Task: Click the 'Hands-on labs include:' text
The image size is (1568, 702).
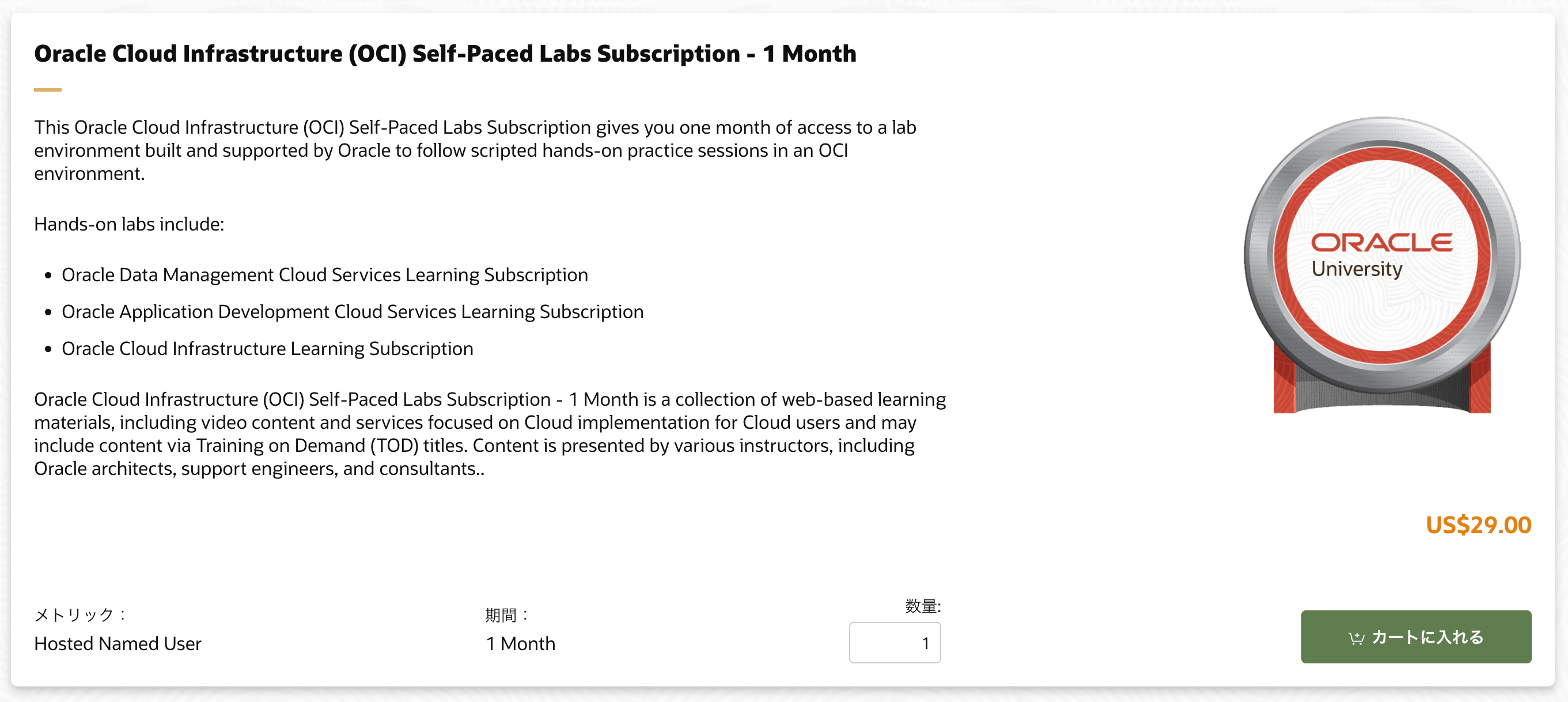Action: 129,224
